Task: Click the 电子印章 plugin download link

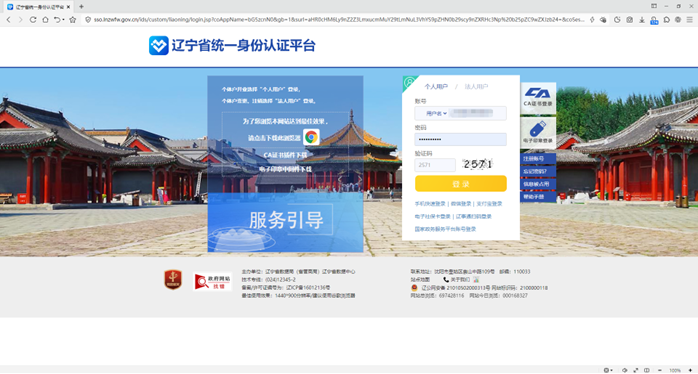Action: coord(285,169)
